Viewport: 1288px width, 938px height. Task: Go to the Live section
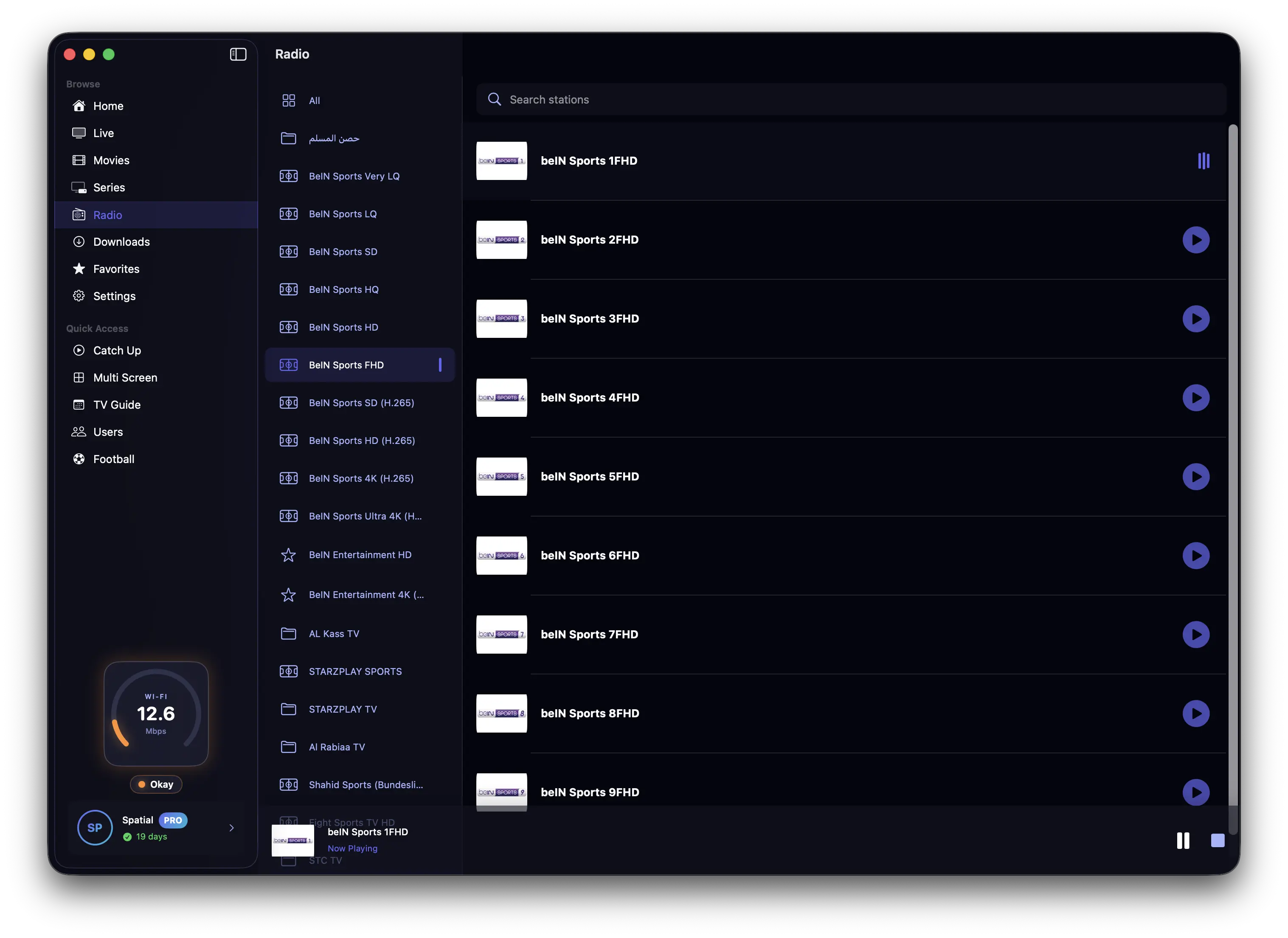tap(156, 133)
